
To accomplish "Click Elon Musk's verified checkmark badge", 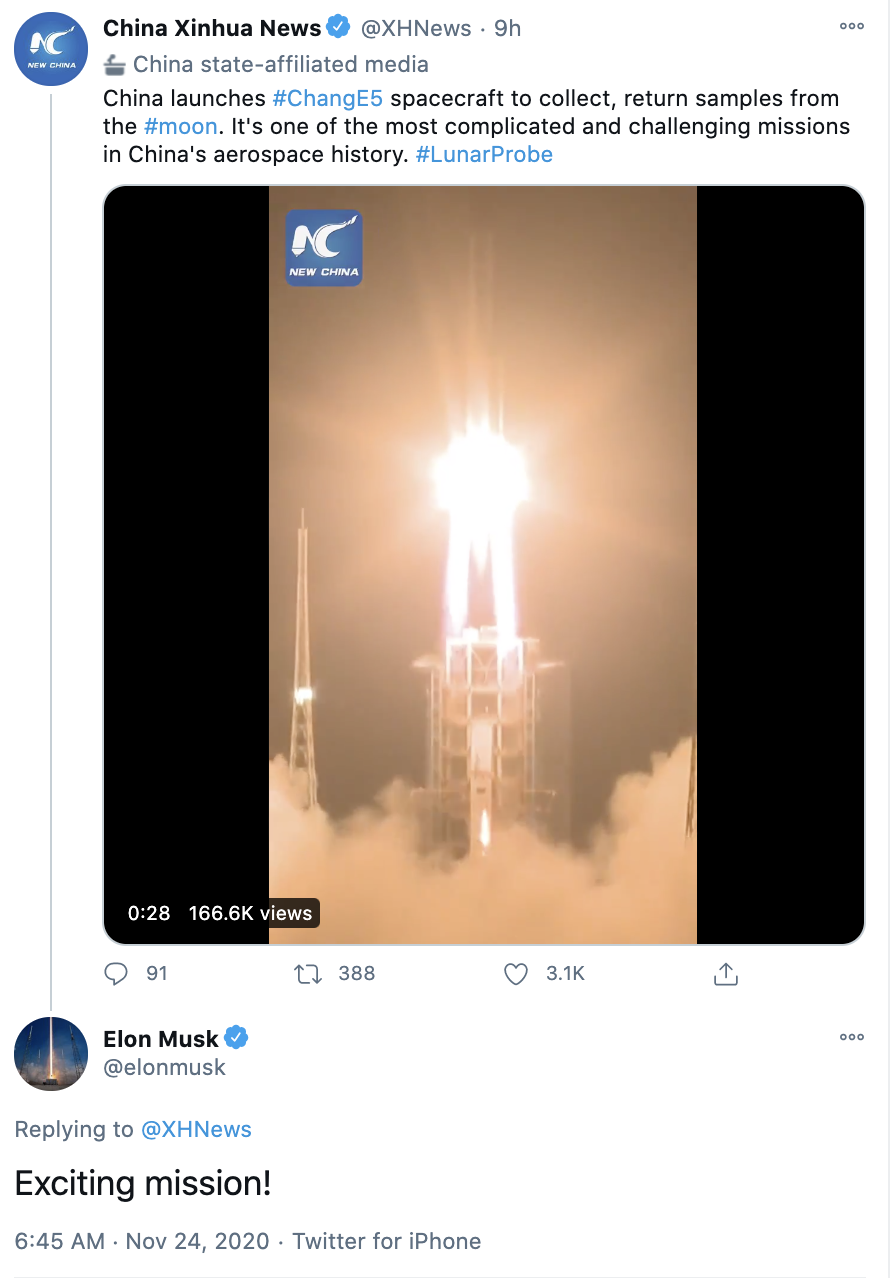I will point(236,1037).
